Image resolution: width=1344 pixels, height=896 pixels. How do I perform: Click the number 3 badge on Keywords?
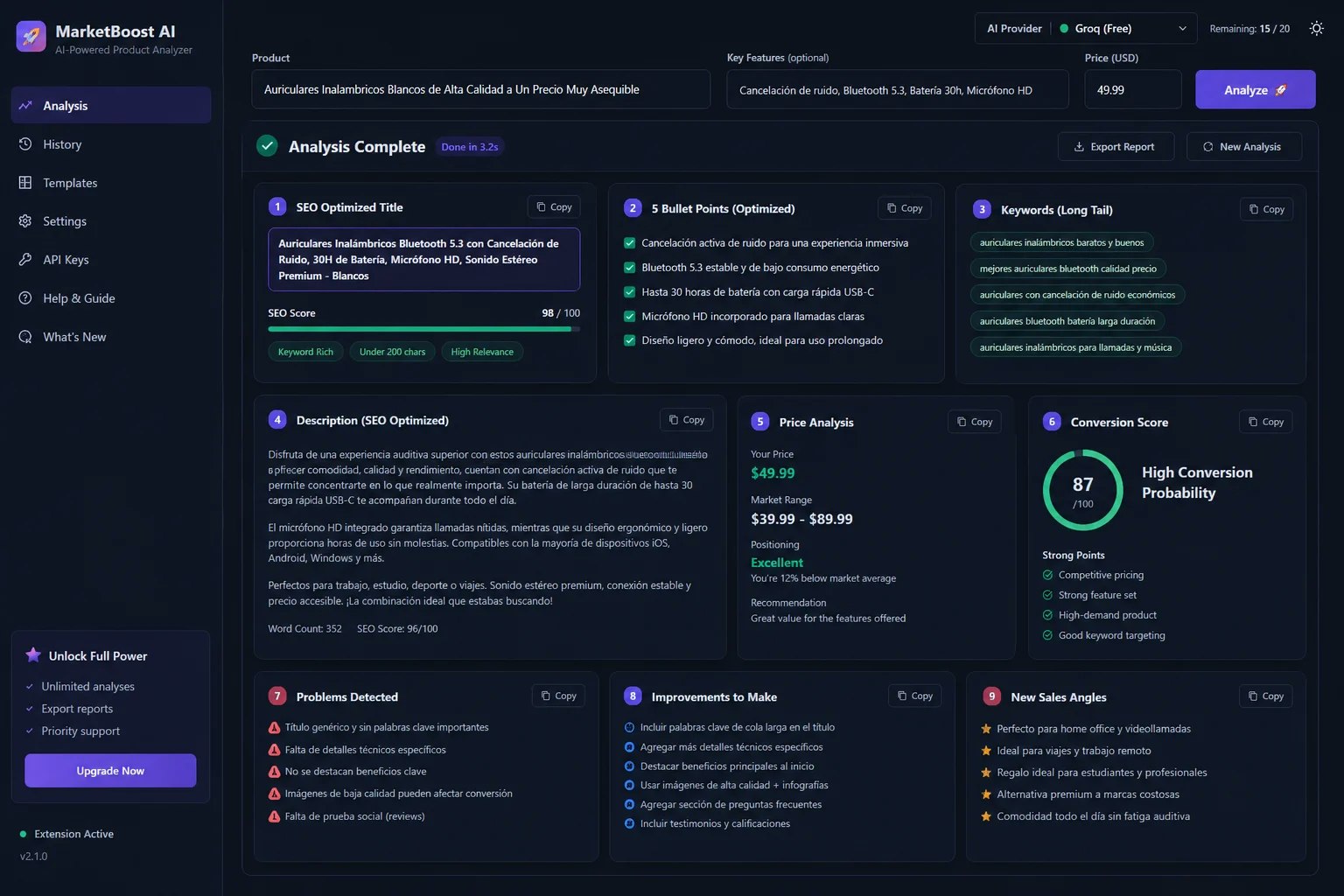(x=982, y=210)
